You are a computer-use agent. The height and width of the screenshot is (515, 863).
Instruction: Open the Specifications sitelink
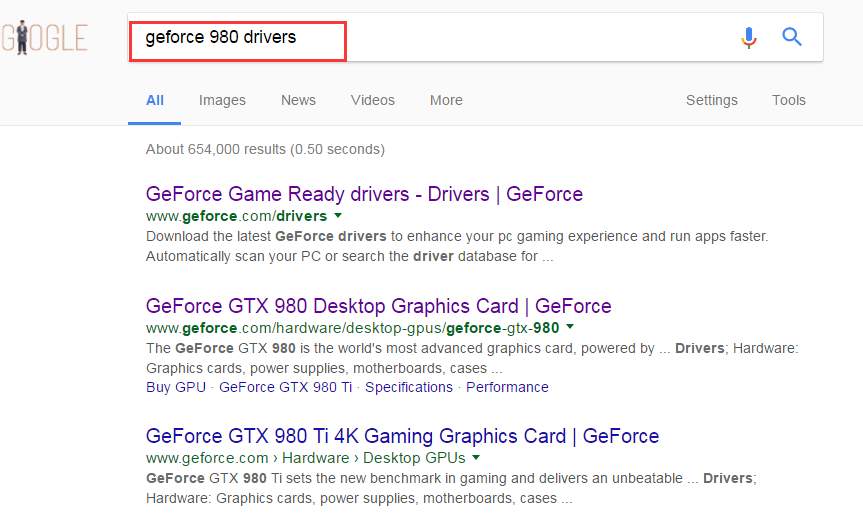[x=409, y=387]
